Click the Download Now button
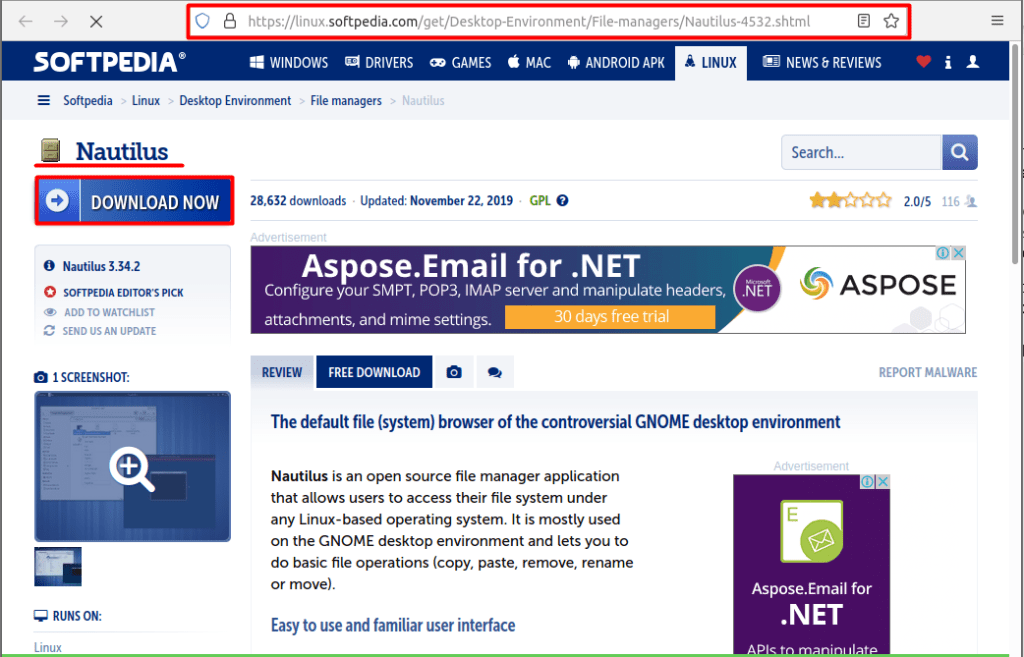Image resolution: width=1024 pixels, height=657 pixels. [135, 201]
